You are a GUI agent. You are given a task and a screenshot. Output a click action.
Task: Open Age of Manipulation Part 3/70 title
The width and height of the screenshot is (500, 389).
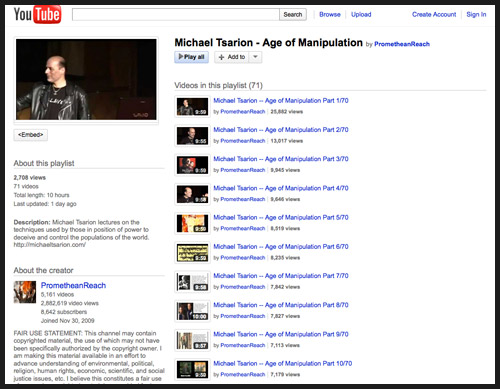pos(281,159)
